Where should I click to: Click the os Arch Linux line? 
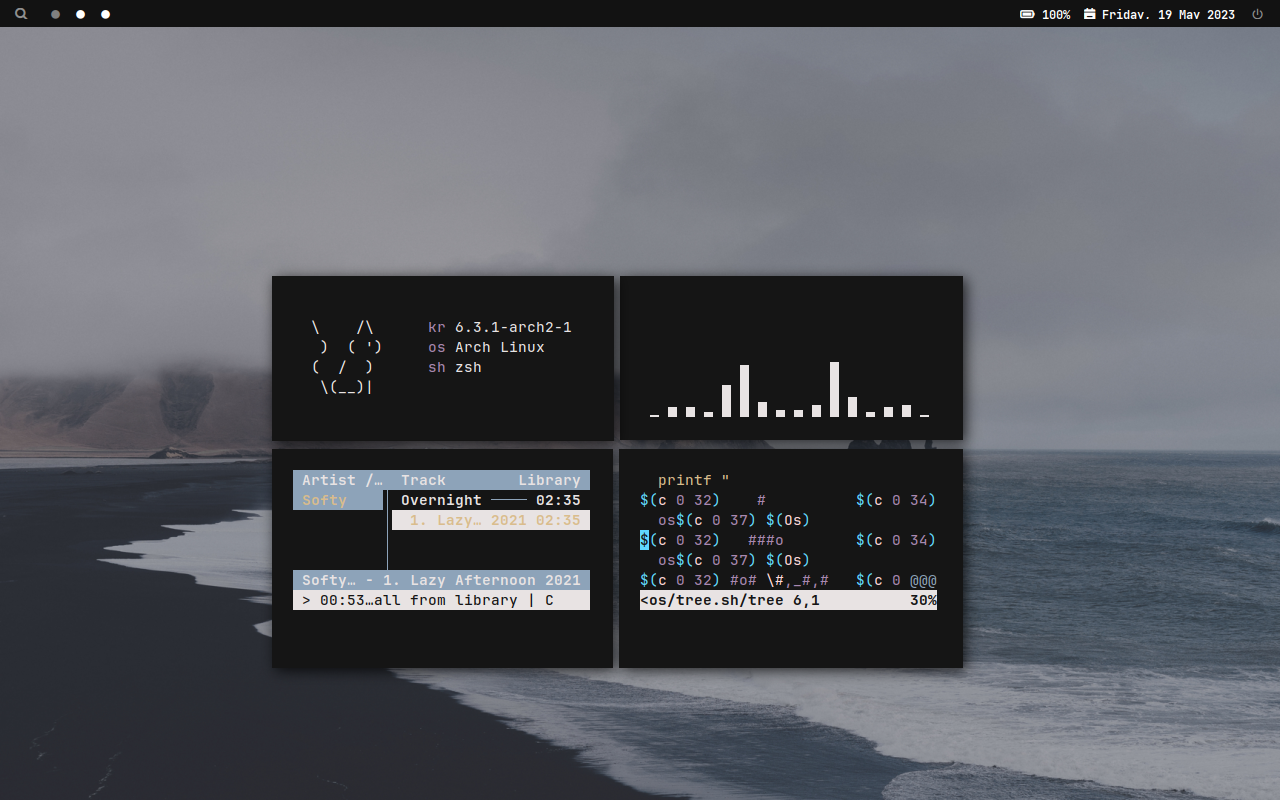(x=486, y=347)
